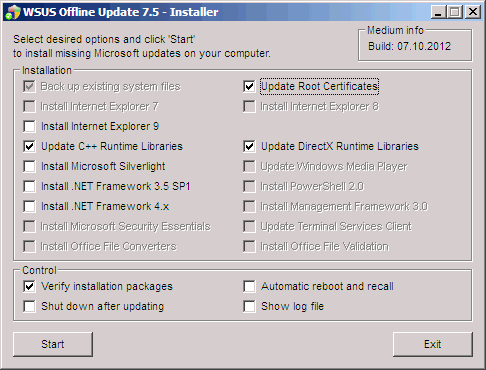
Task: Click the disabled maximize button in the title bar
Action: pos(455,12)
